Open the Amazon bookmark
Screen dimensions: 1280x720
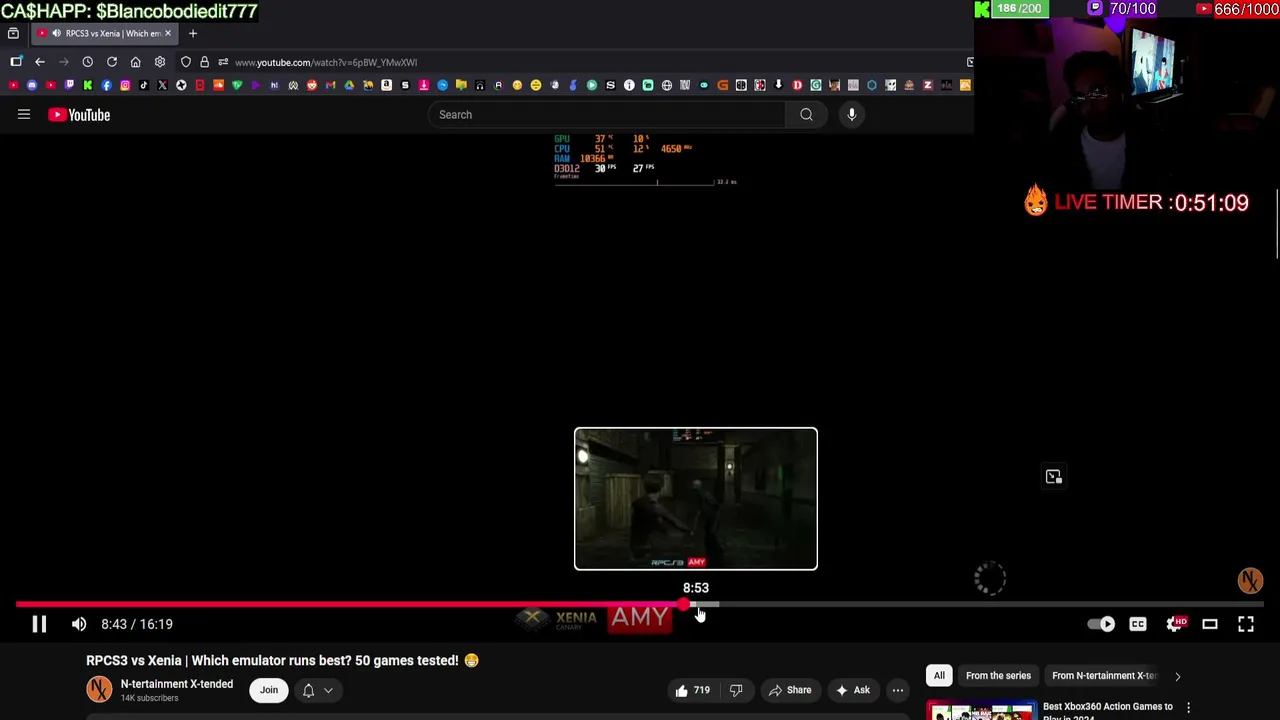[x=386, y=85]
